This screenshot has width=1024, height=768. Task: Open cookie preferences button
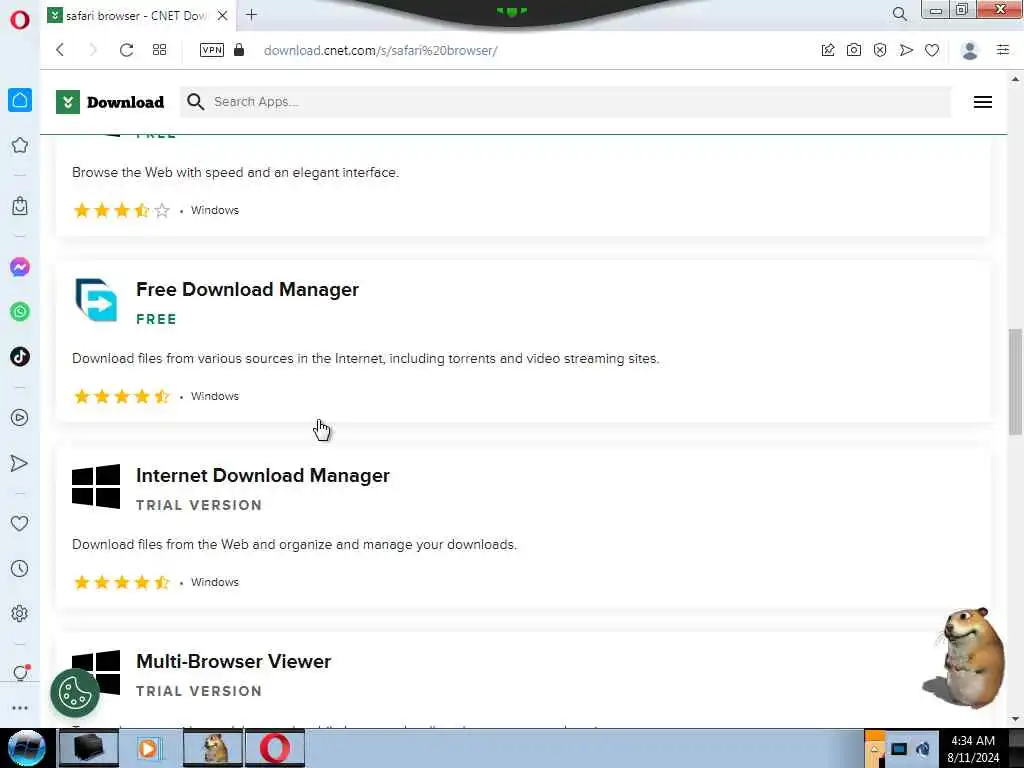[75, 693]
